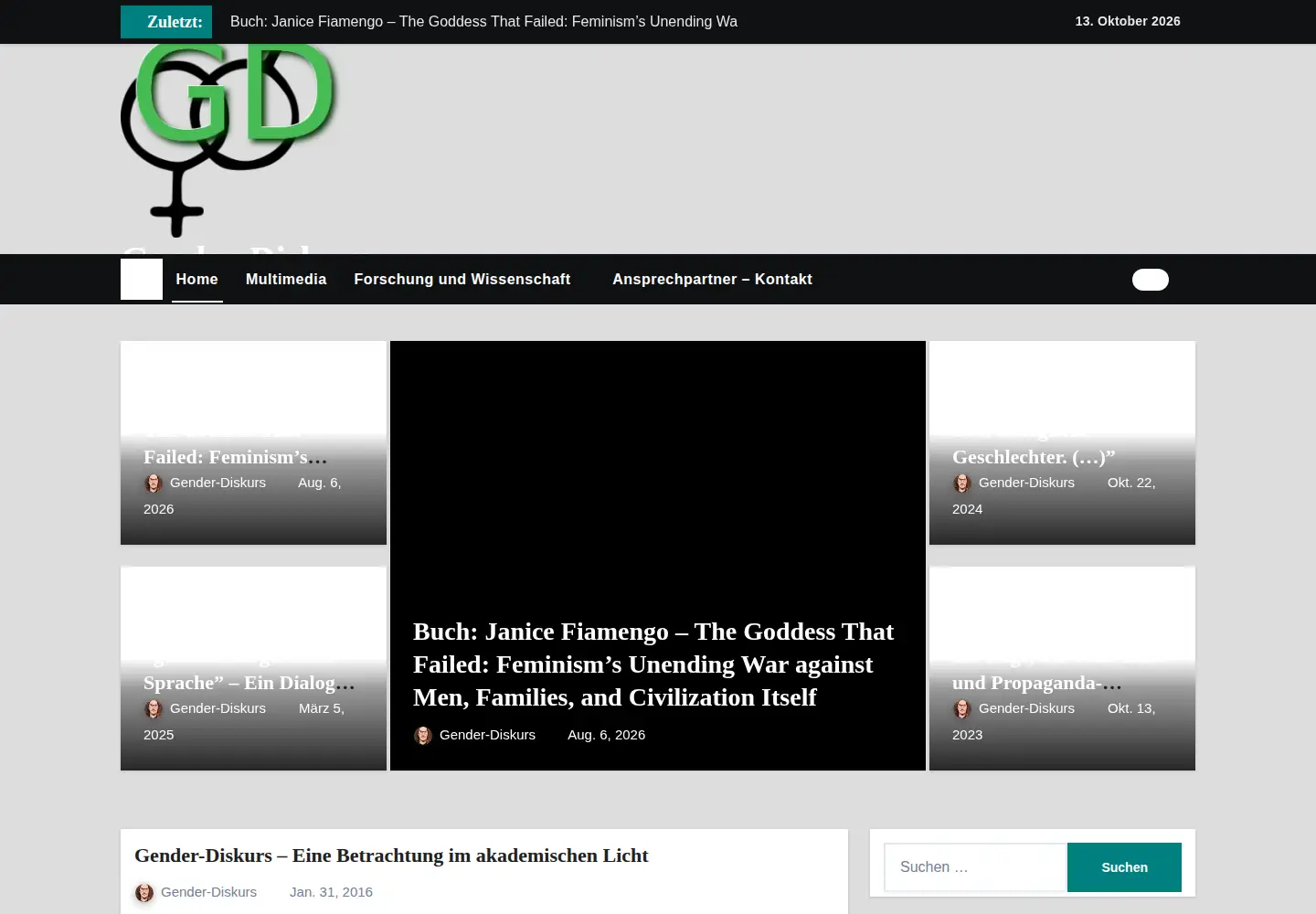Open article Gender-Diskurs – Eine Betrachtung im akademischen Licht
Screen dimensions: 1316x914
(391, 856)
